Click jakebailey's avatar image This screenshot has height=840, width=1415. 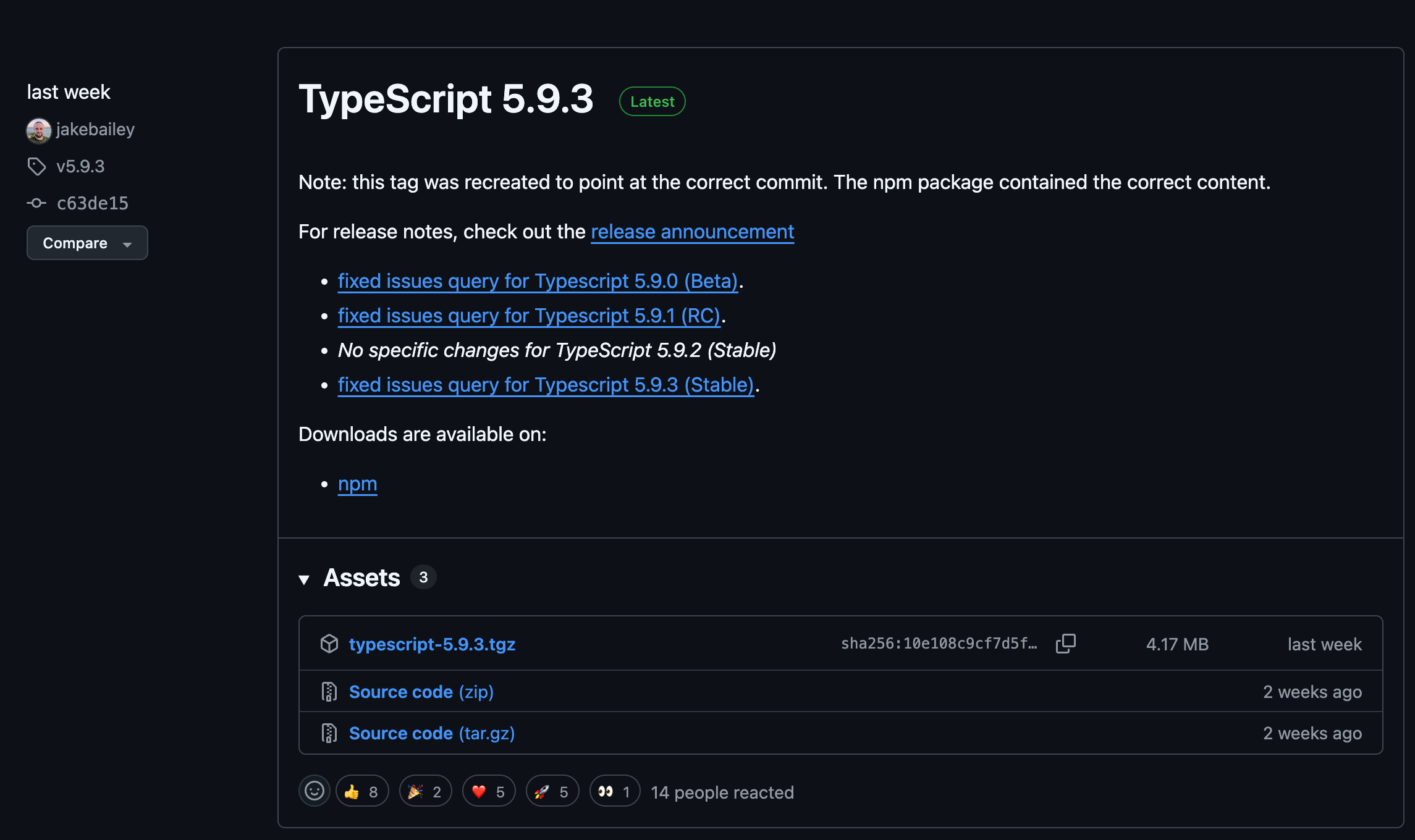[x=38, y=130]
